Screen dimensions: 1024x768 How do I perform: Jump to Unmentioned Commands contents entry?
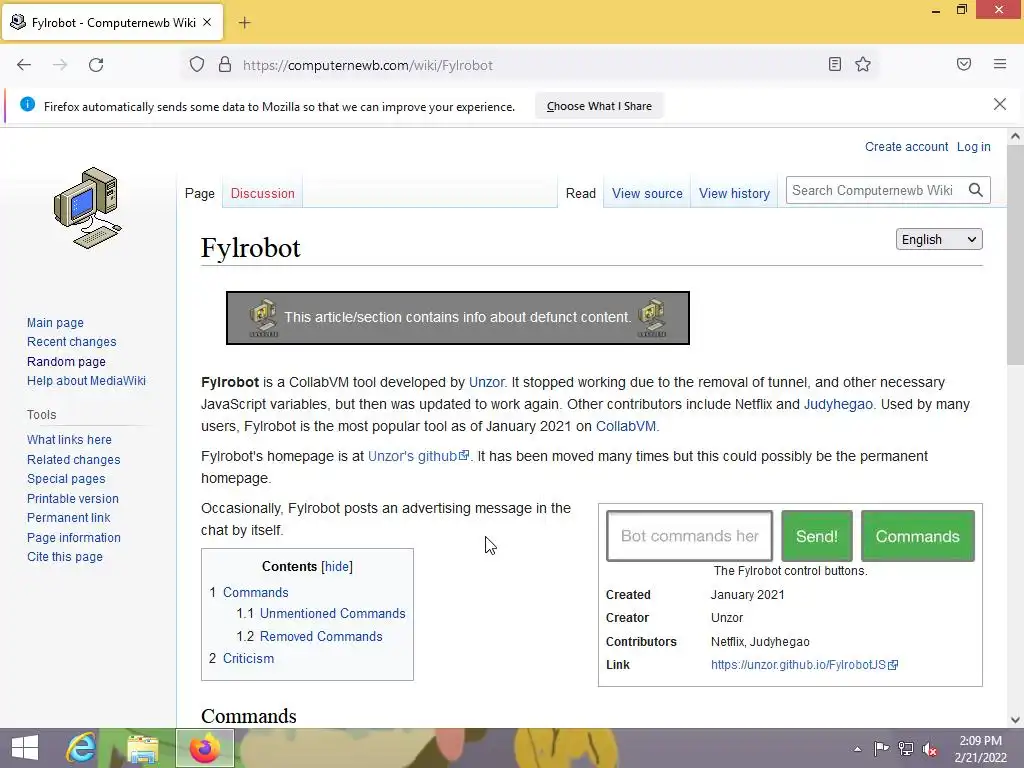[x=332, y=613]
